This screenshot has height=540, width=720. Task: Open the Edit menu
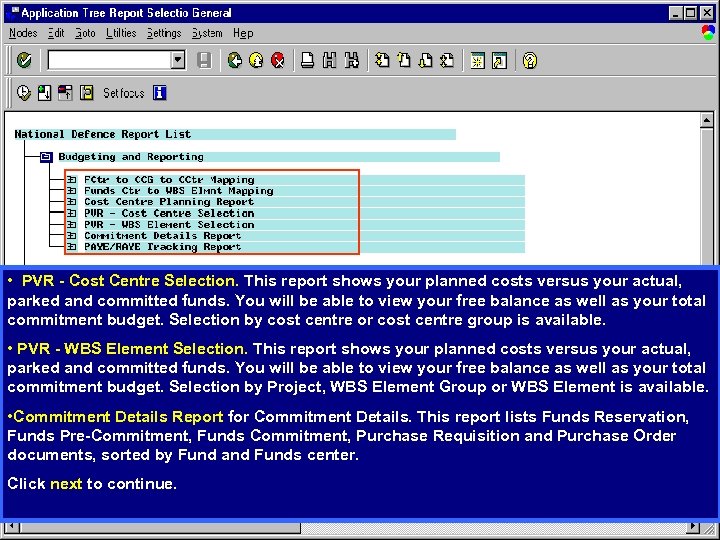coord(56,33)
